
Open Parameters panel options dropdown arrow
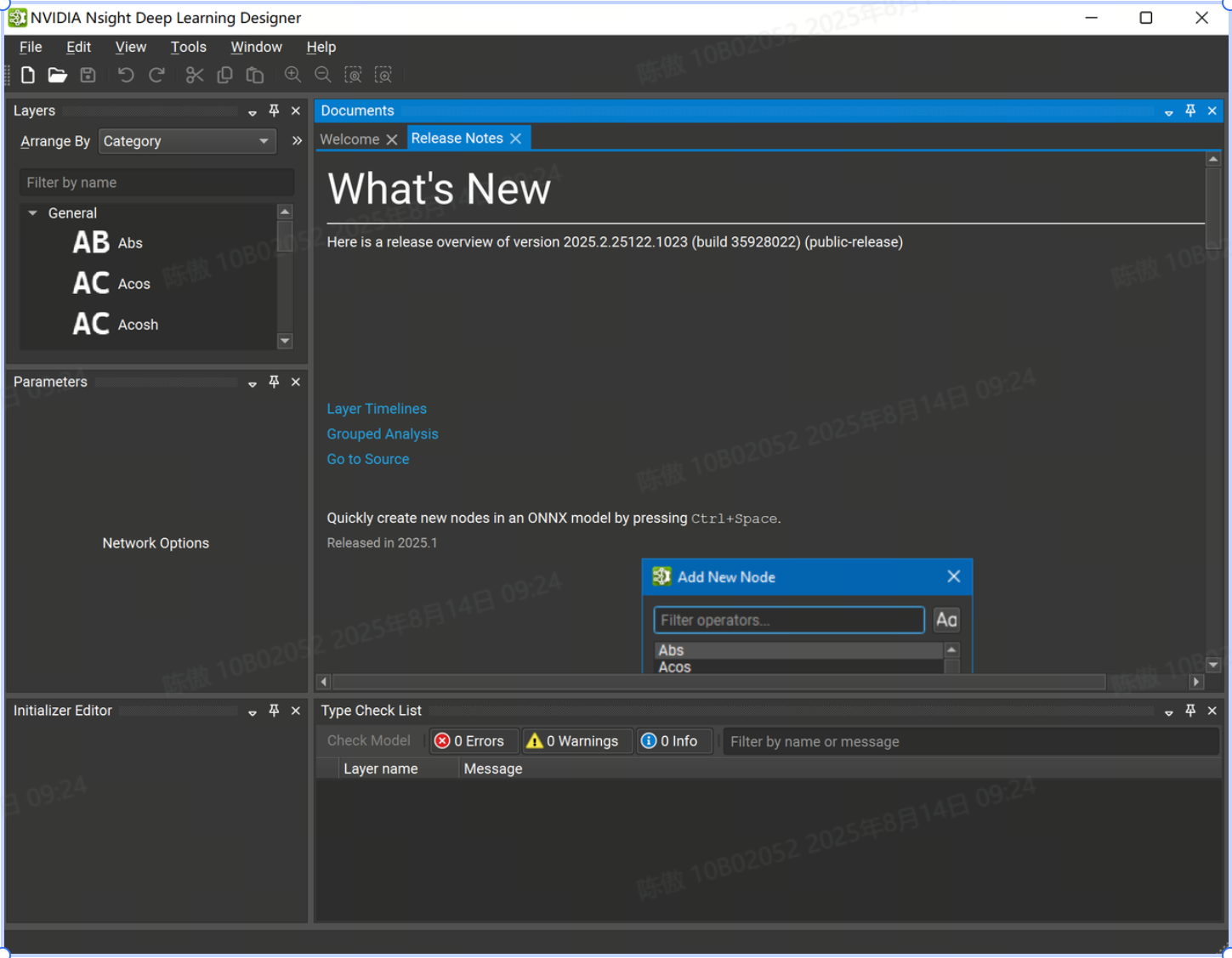click(x=253, y=383)
